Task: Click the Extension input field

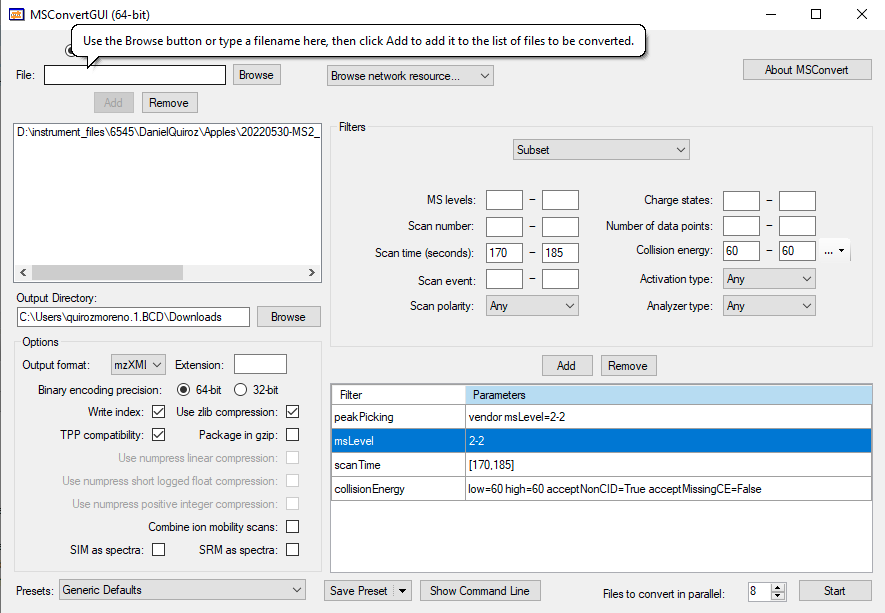Action: click(260, 365)
